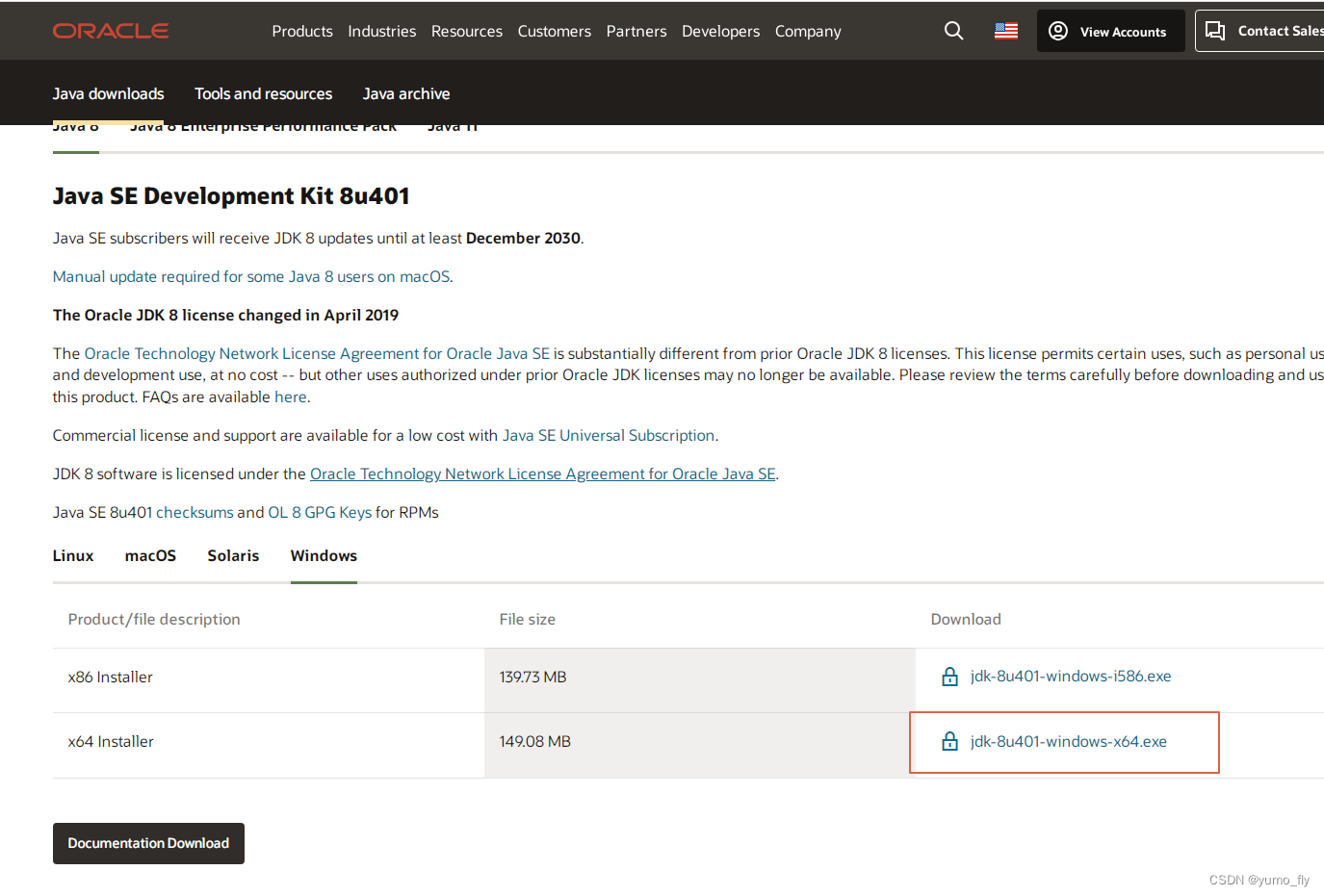
Task: Select the Java downloads tab
Action: (x=108, y=93)
